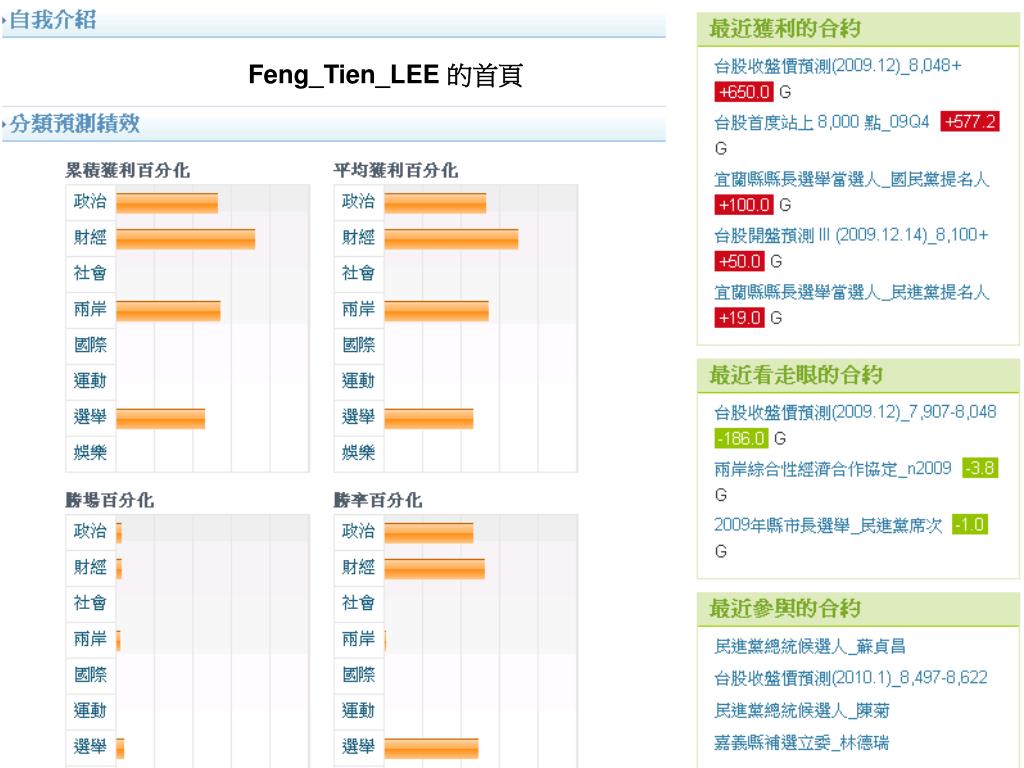Open 台股開盤預測 III (2009.12.14)_8,100+ link
The image size is (1024, 768).
[851, 235]
